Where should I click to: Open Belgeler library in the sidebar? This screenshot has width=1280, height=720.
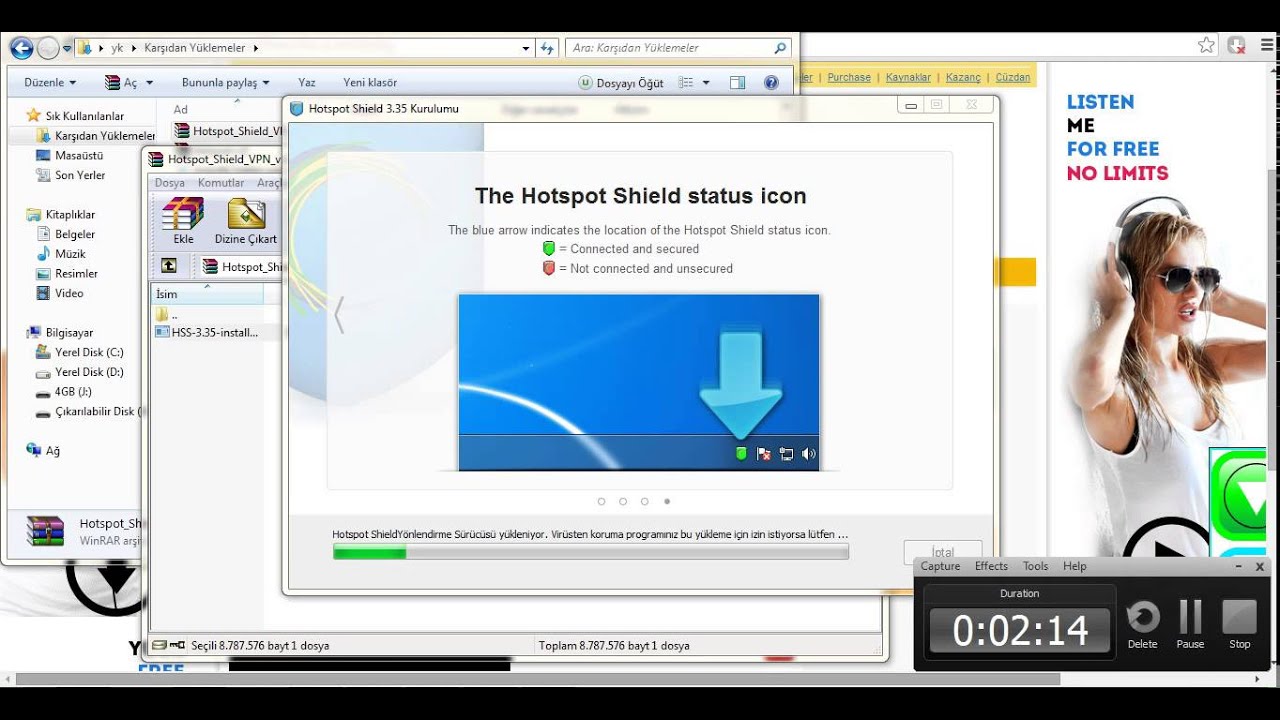66,234
